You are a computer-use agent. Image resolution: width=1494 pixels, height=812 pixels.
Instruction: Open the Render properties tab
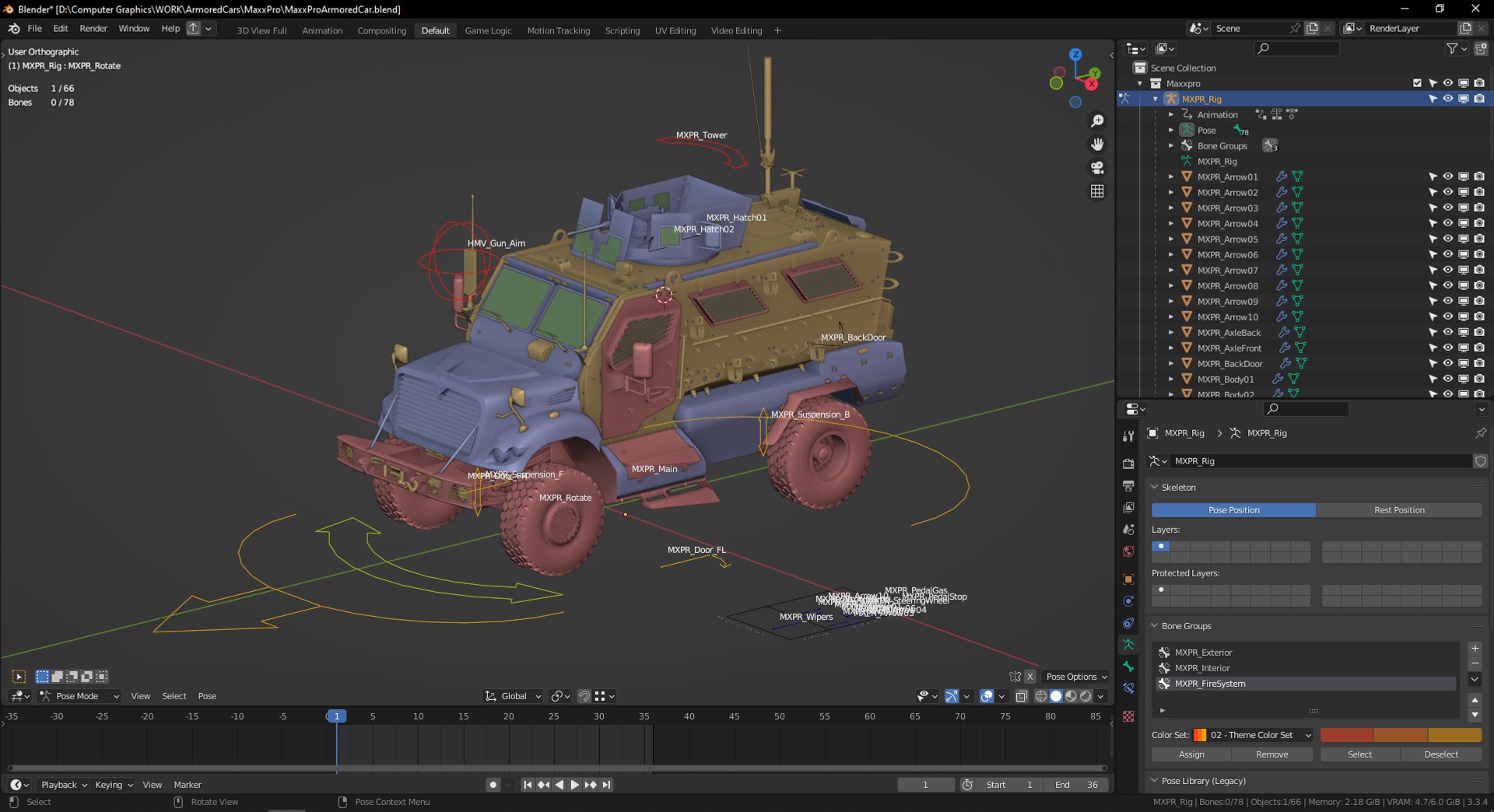click(x=1128, y=464)
